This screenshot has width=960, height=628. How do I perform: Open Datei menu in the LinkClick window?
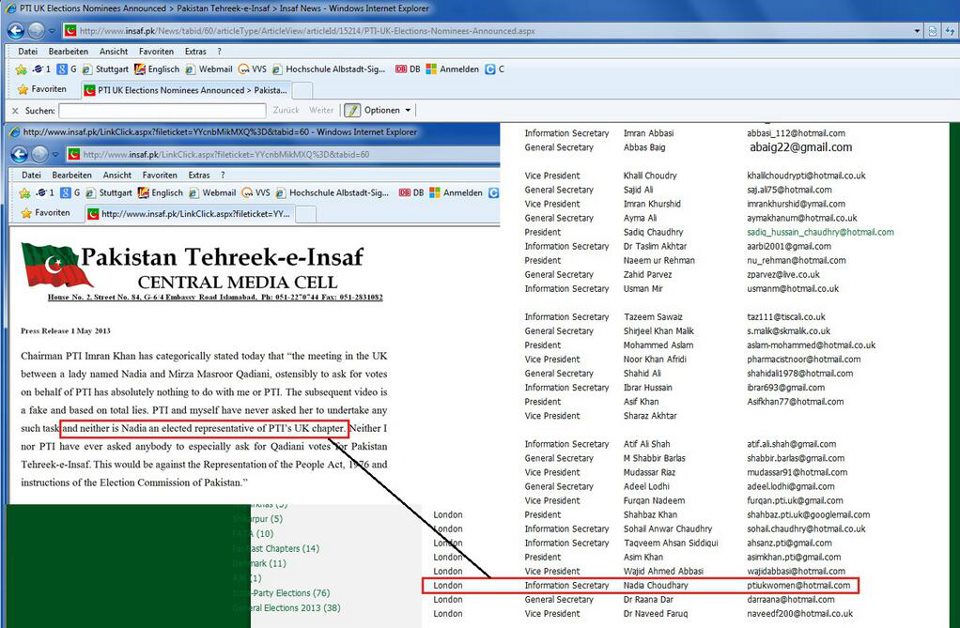[x=31, y=175]
